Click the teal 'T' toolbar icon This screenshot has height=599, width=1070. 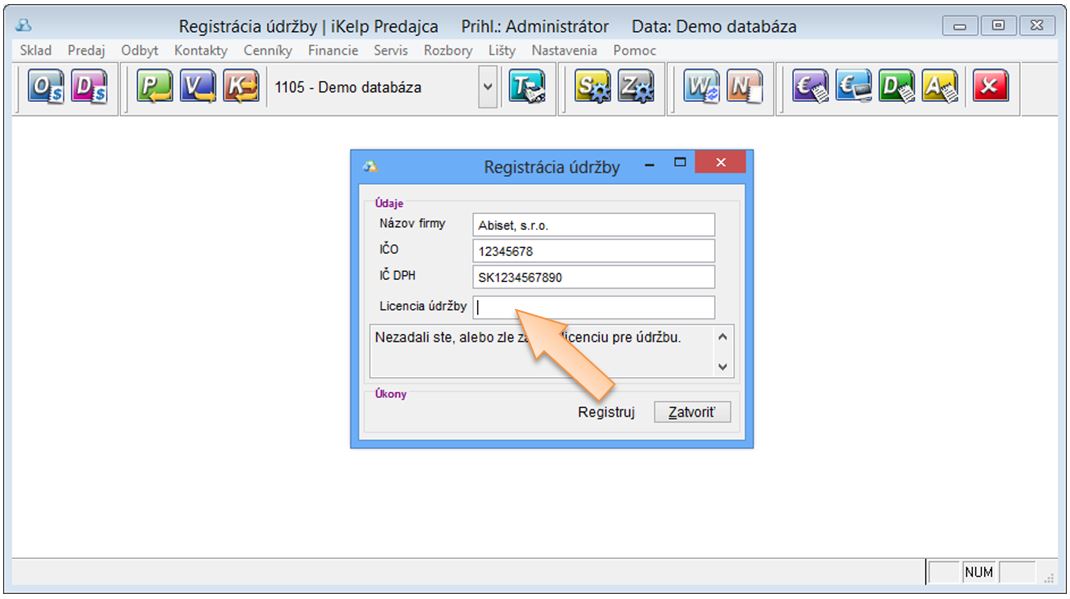point(527,88)
